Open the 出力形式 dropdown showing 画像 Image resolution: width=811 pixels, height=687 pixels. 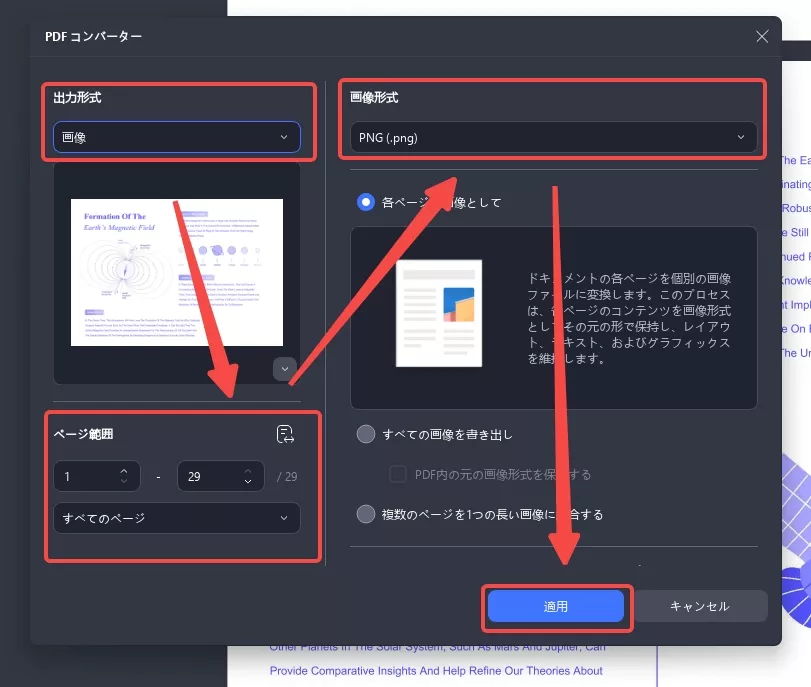point(177,137)
